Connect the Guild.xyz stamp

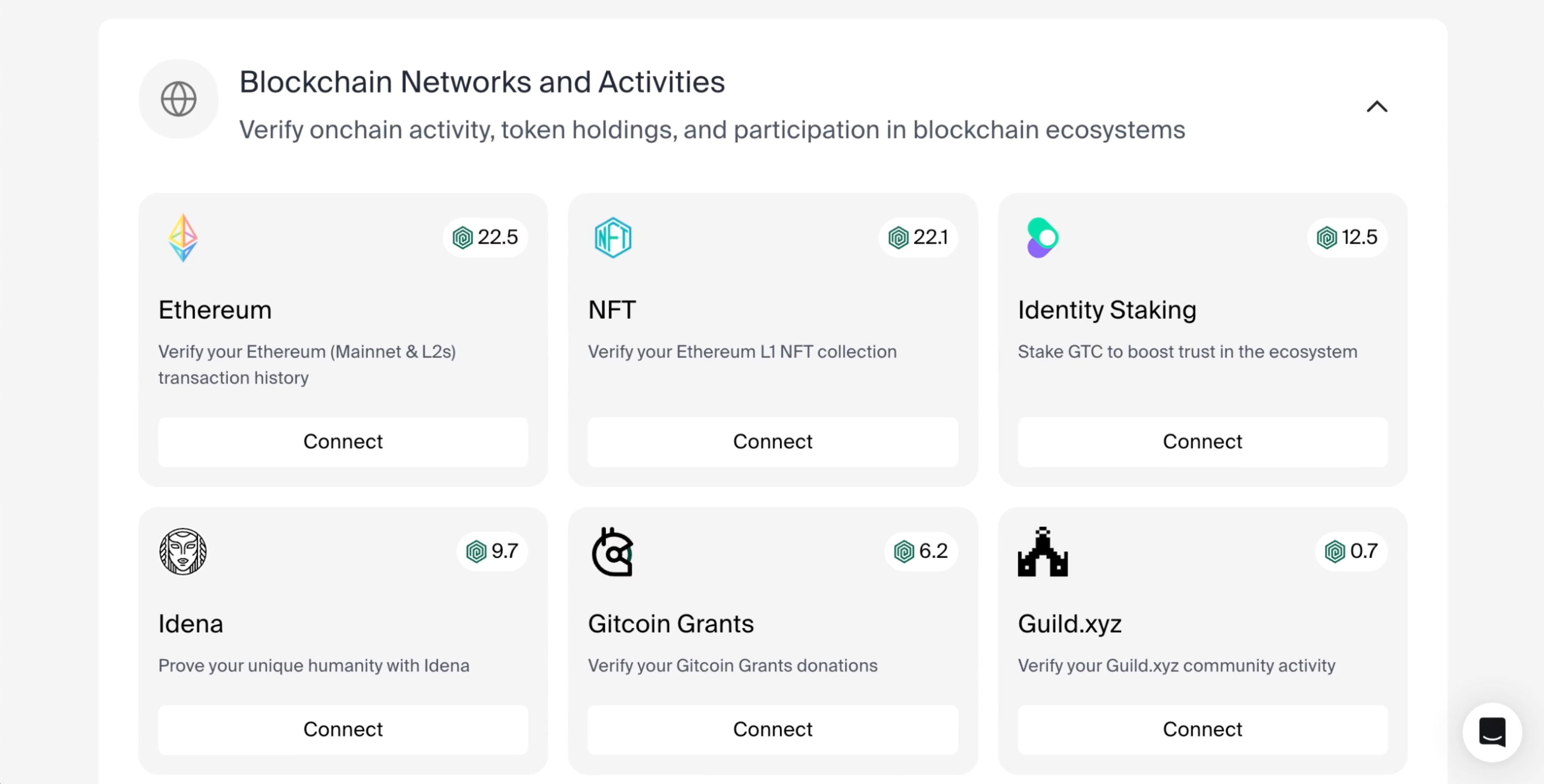pyautogui.click(x=1202, y=729)
